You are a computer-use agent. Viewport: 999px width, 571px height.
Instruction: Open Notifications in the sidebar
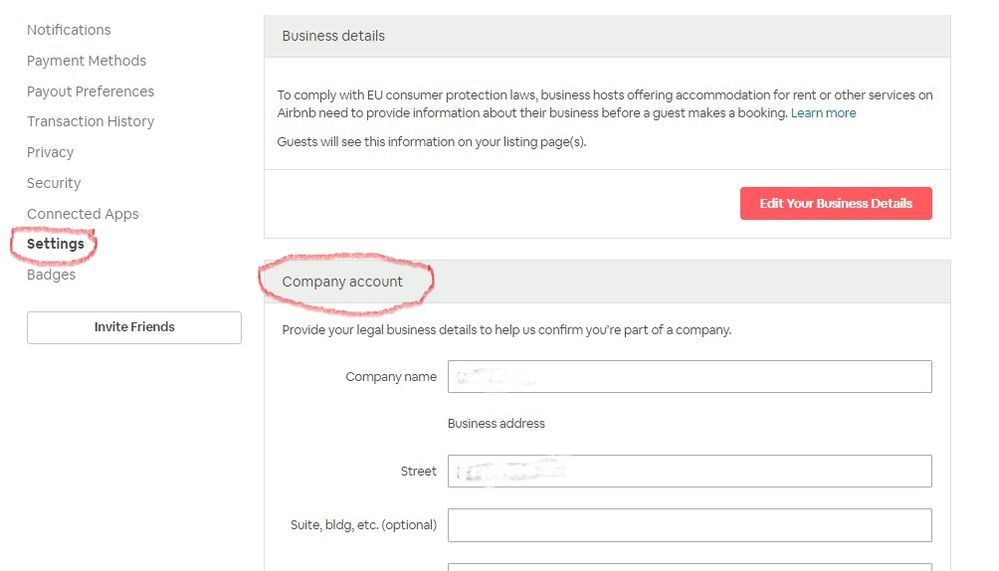click(x=69, y=30)
